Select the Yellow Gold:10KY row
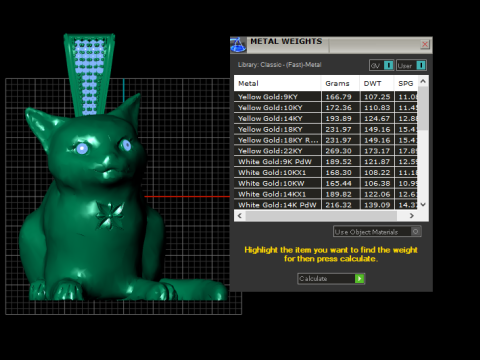The image size is (480, 360). 326,108
